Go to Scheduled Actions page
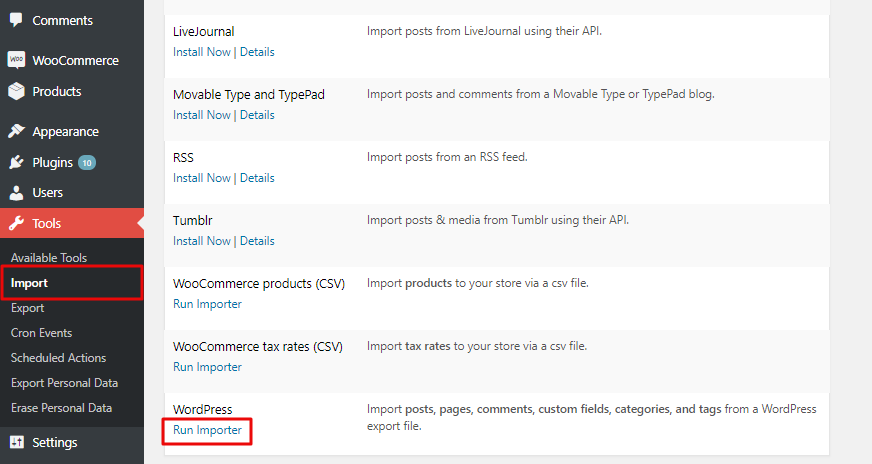 pos(58,358)
